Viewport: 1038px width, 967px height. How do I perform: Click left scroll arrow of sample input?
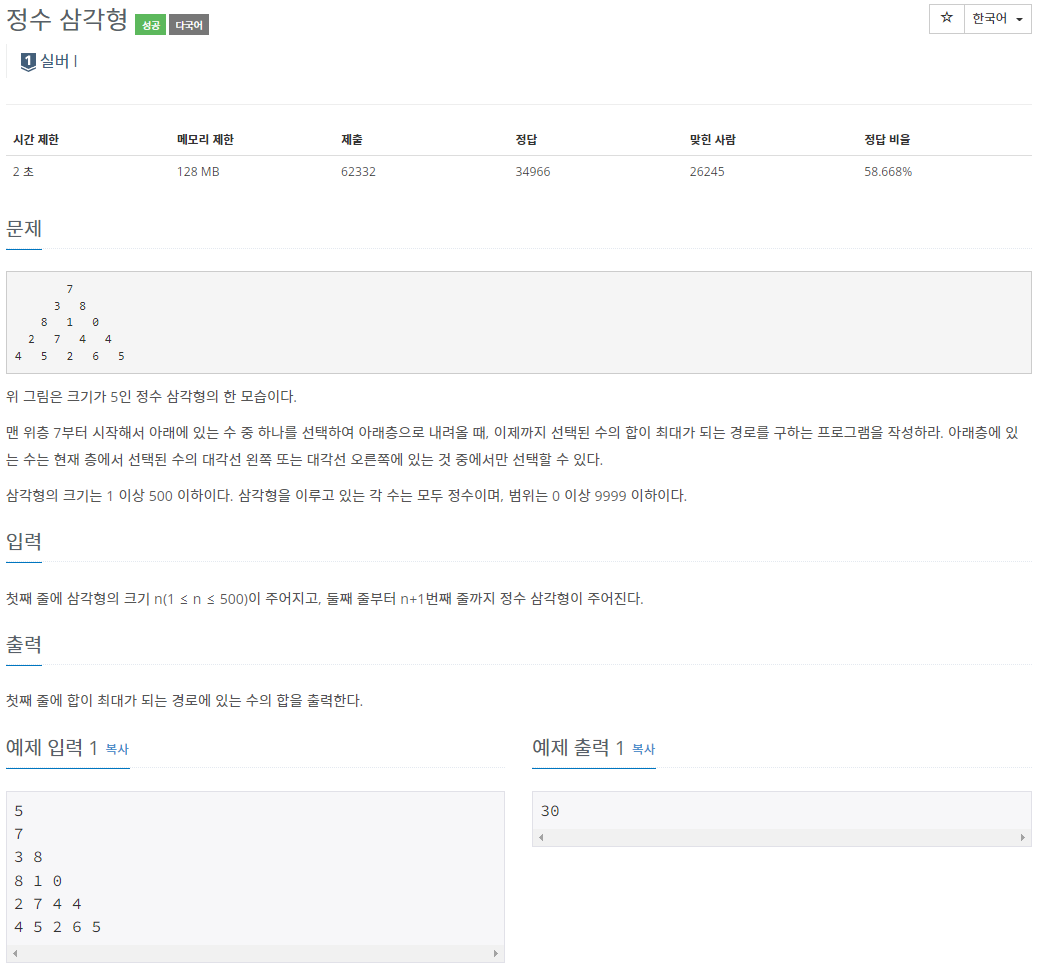pos(15,953)
